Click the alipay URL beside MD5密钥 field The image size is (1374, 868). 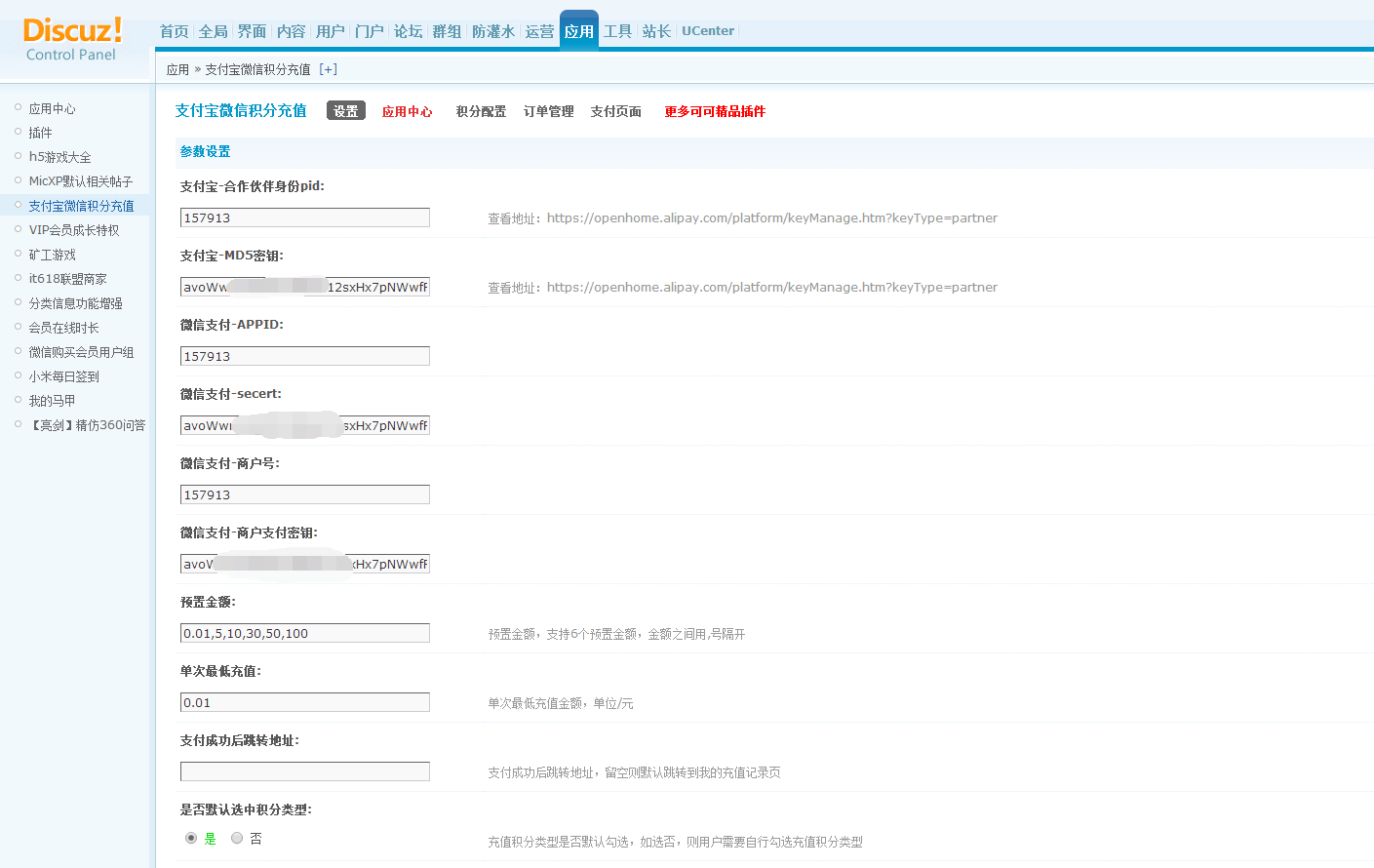(772, 288)
